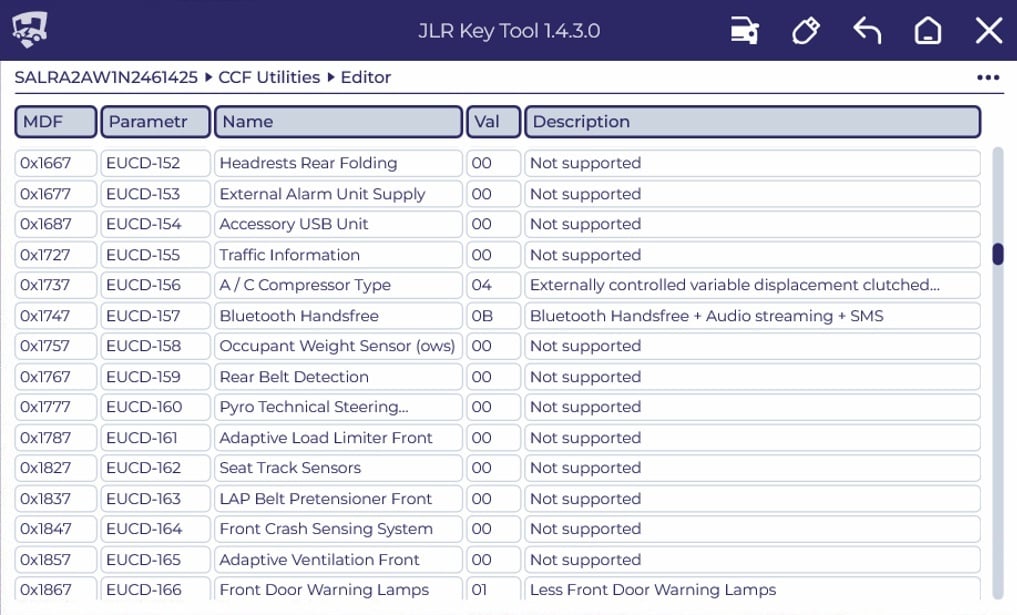Click the EUCD-152 Headrests Rear Folding row
The image size is (1017, 615).
[x=337, y=163]
